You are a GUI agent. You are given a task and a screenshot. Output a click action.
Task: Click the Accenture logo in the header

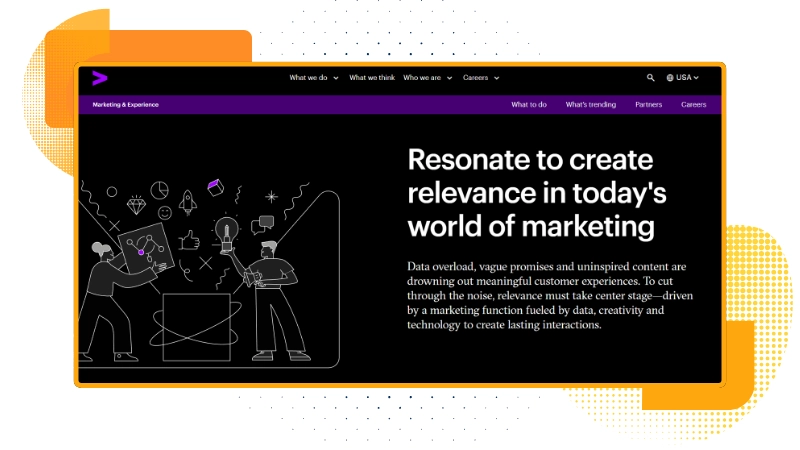[99, 78]
